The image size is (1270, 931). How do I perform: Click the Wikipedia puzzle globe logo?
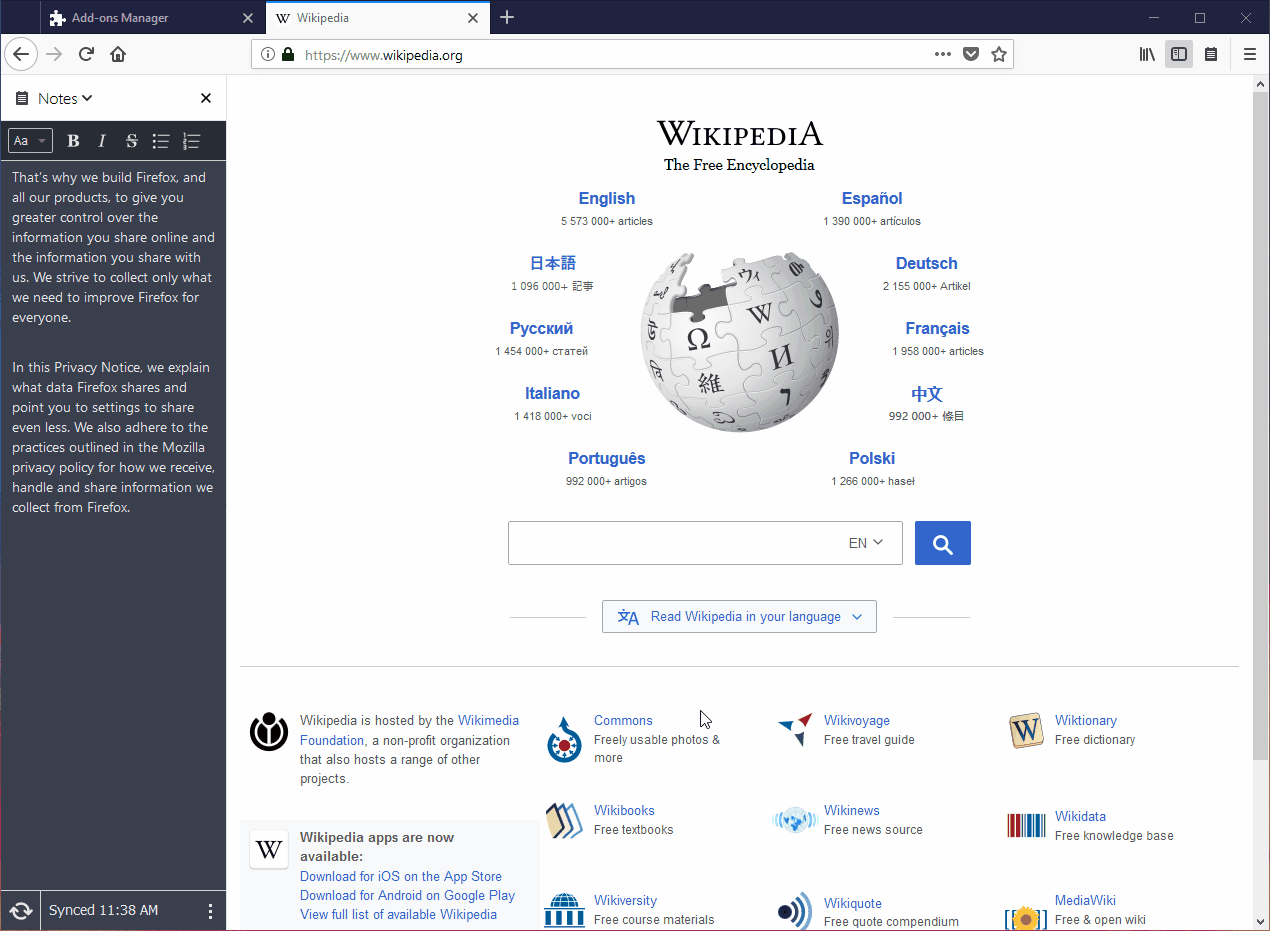point(739,340)
